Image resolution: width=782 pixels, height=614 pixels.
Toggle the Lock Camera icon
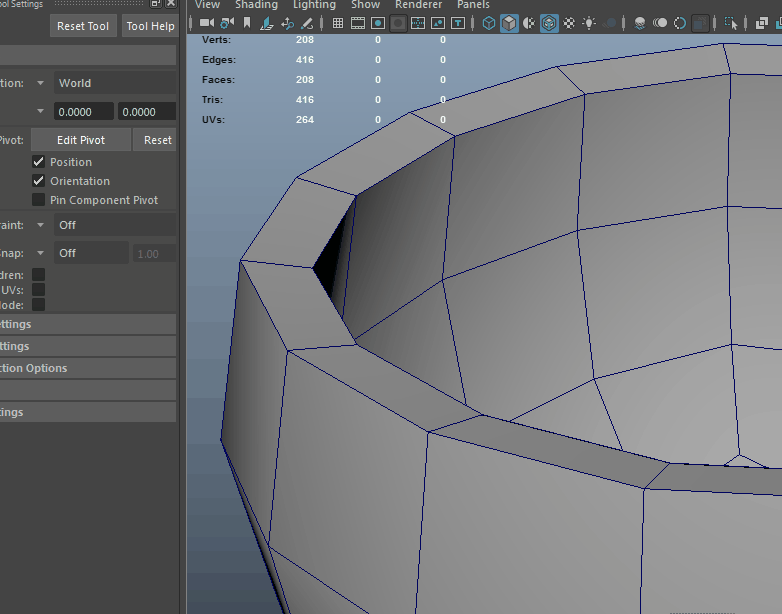pyautogui.click(x=227, y=23)
